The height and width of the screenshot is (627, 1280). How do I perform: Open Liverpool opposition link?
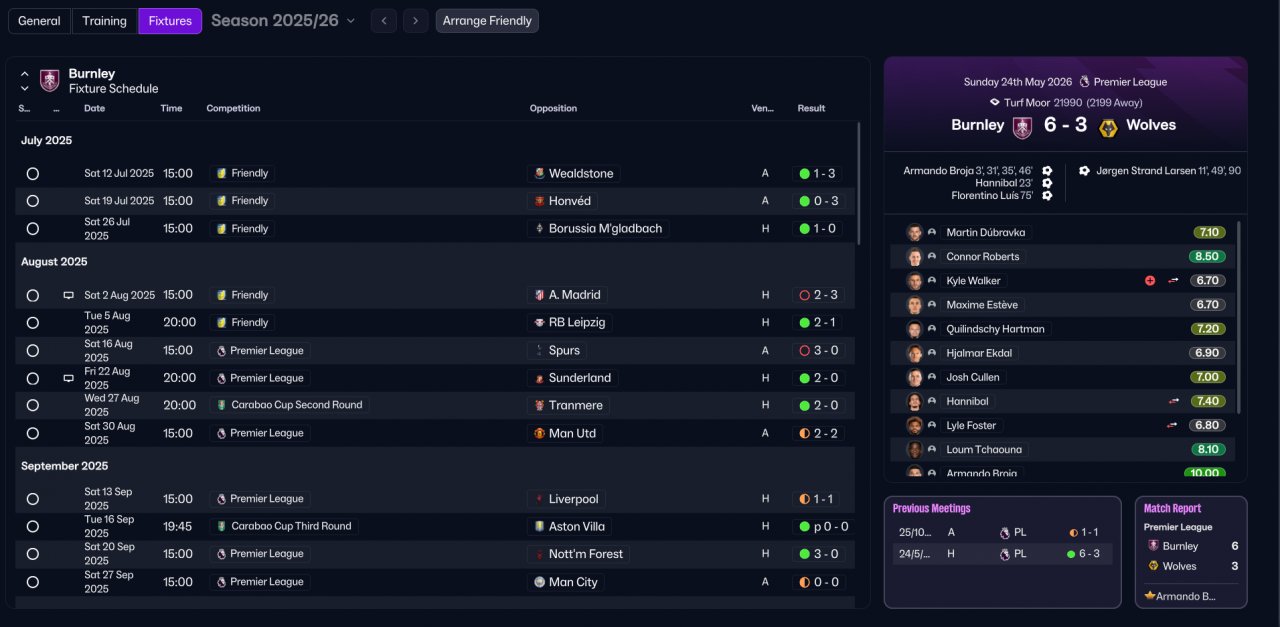[x=567, y=499]
